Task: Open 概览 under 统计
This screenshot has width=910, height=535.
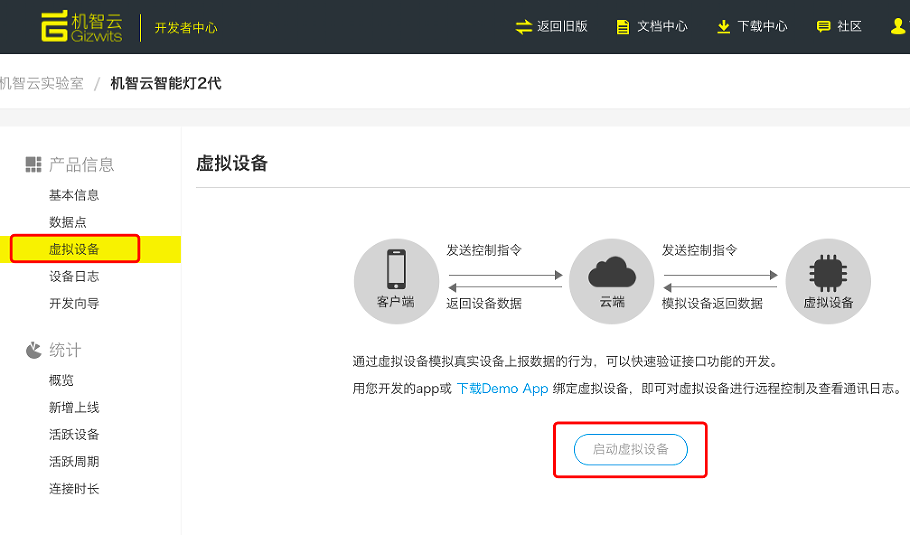Action: pyautogui.click(x=61, y=380)
